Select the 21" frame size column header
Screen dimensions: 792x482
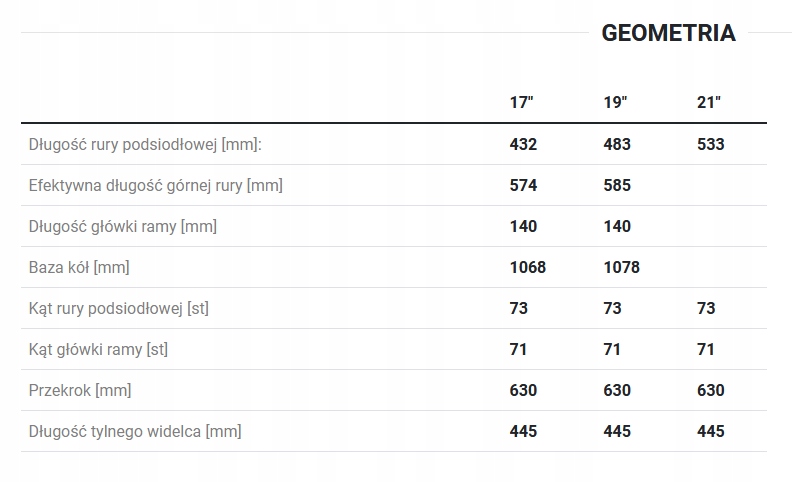pyautogui.click(x=709, y=103)
